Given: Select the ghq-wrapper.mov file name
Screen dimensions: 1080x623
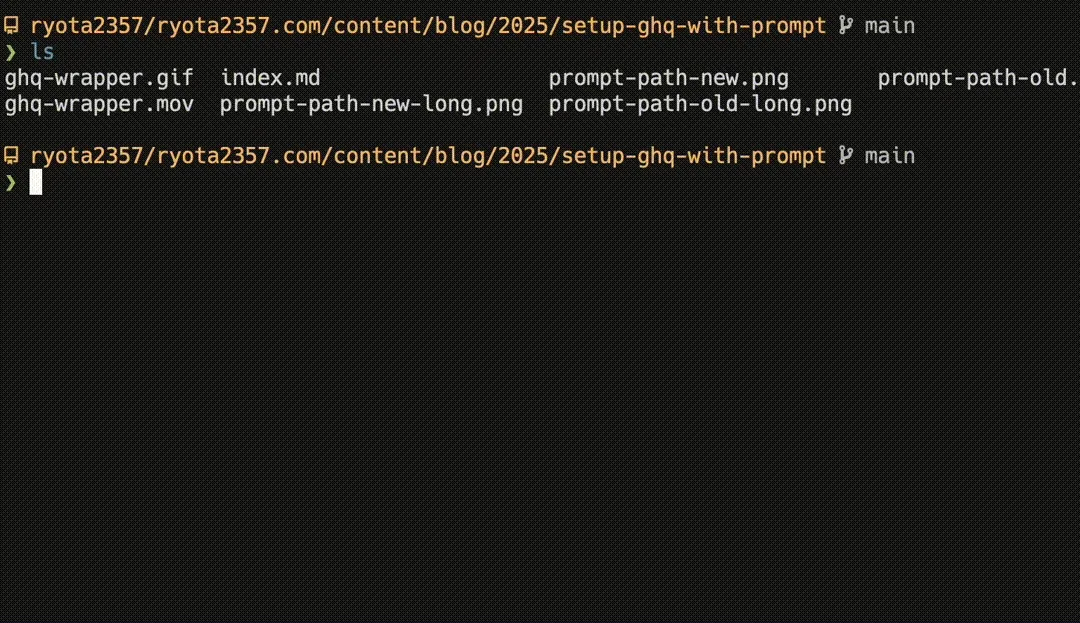Looking at the screenshot, I should coord(99,105).
